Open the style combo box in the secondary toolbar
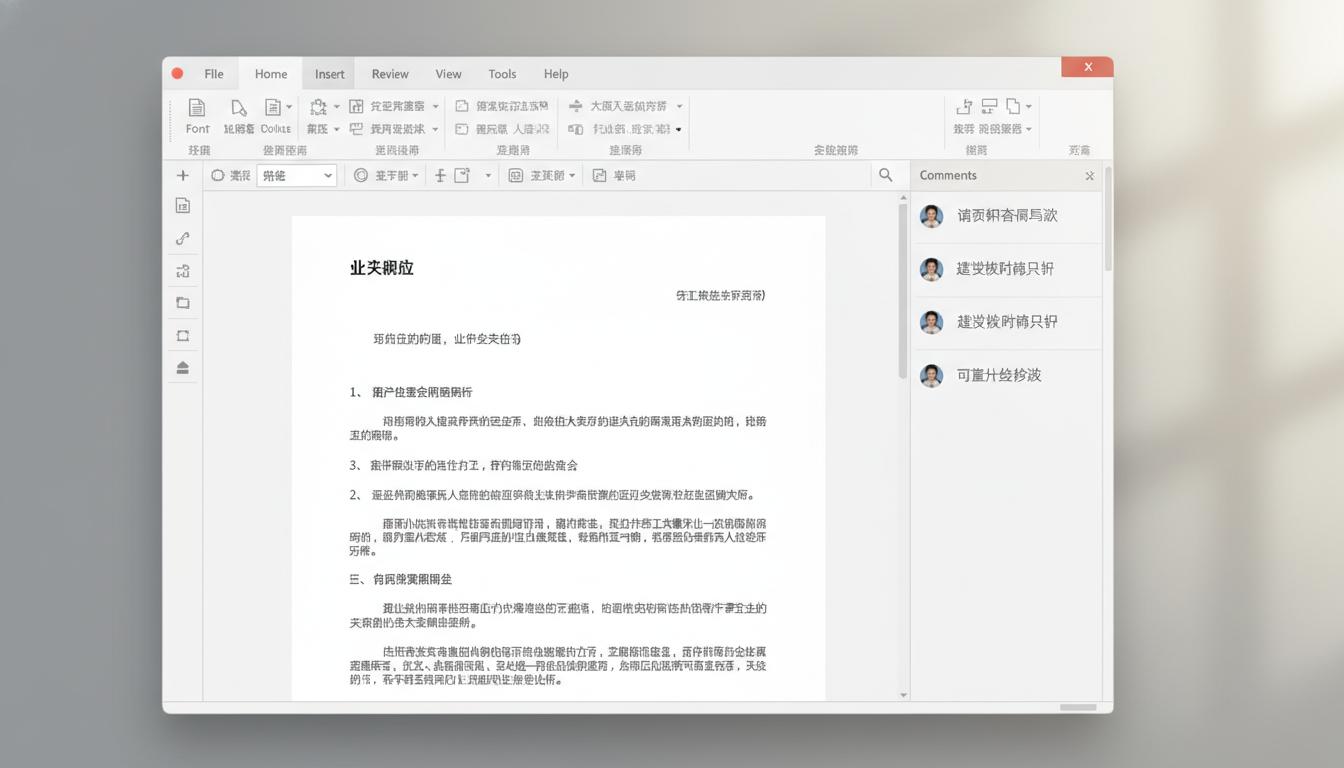Image resolution: width=1344 pixels, height=768 pixels. (297, 175)
